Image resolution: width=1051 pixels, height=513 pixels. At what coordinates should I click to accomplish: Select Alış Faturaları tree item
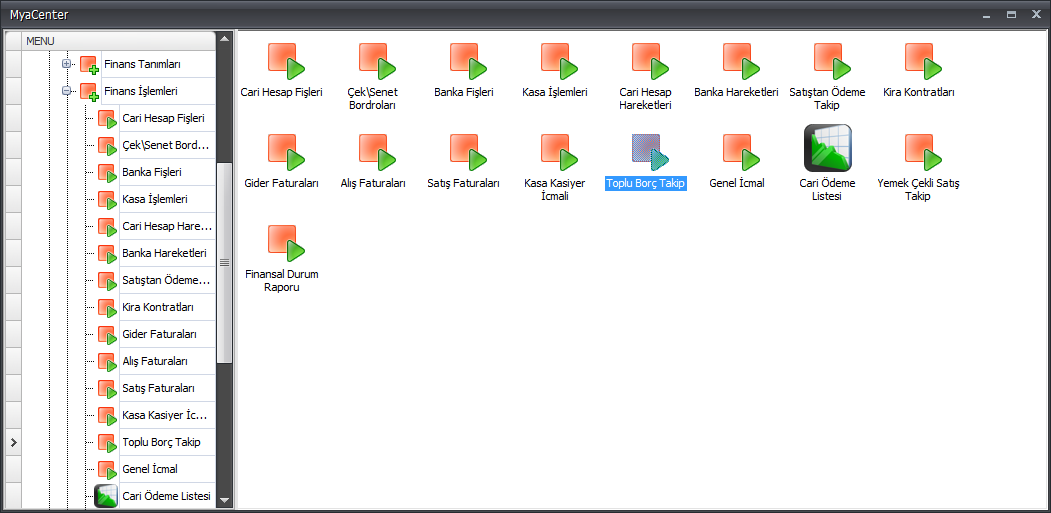coord(155,361)
